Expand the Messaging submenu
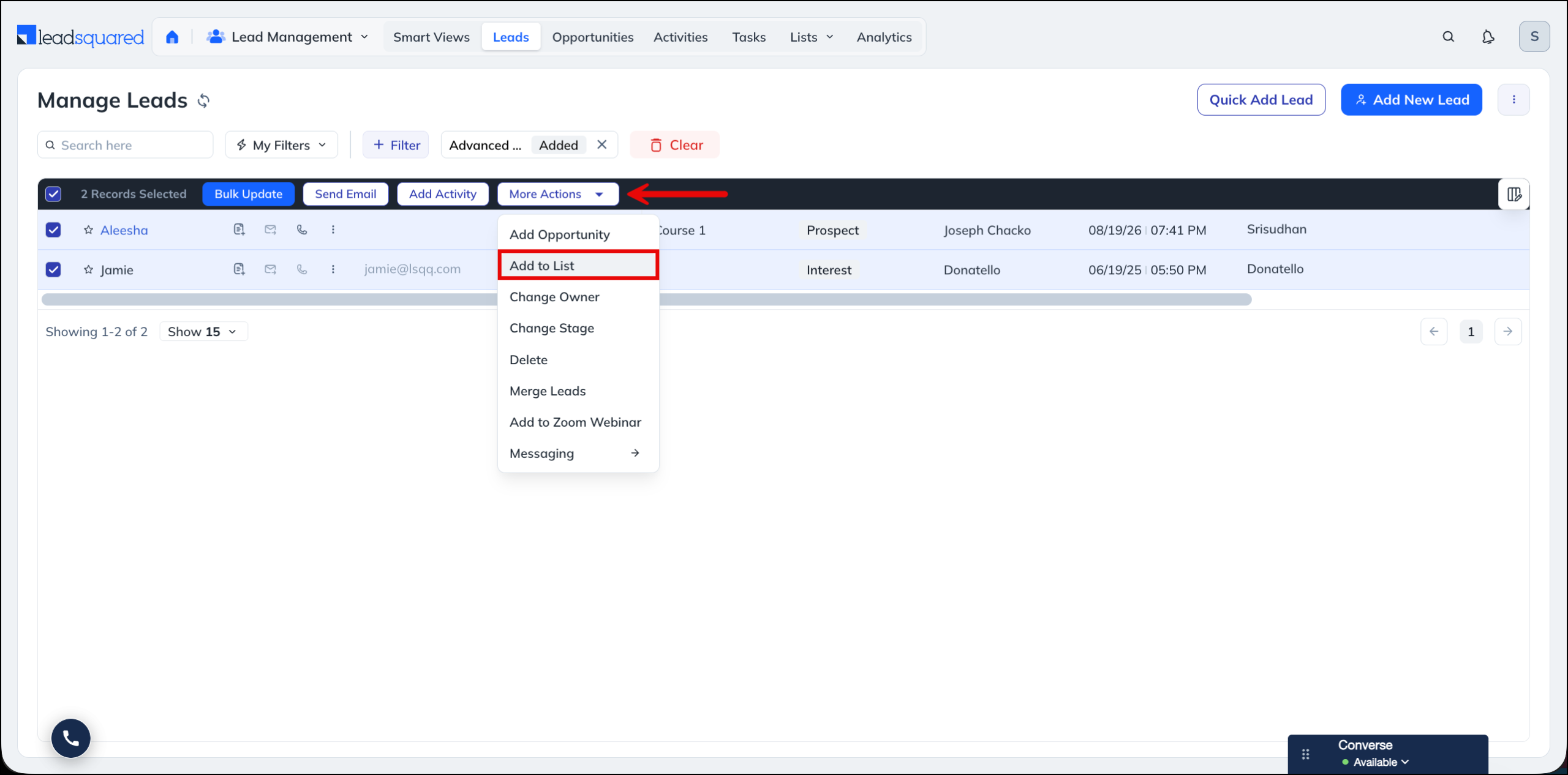 point(578,454)
